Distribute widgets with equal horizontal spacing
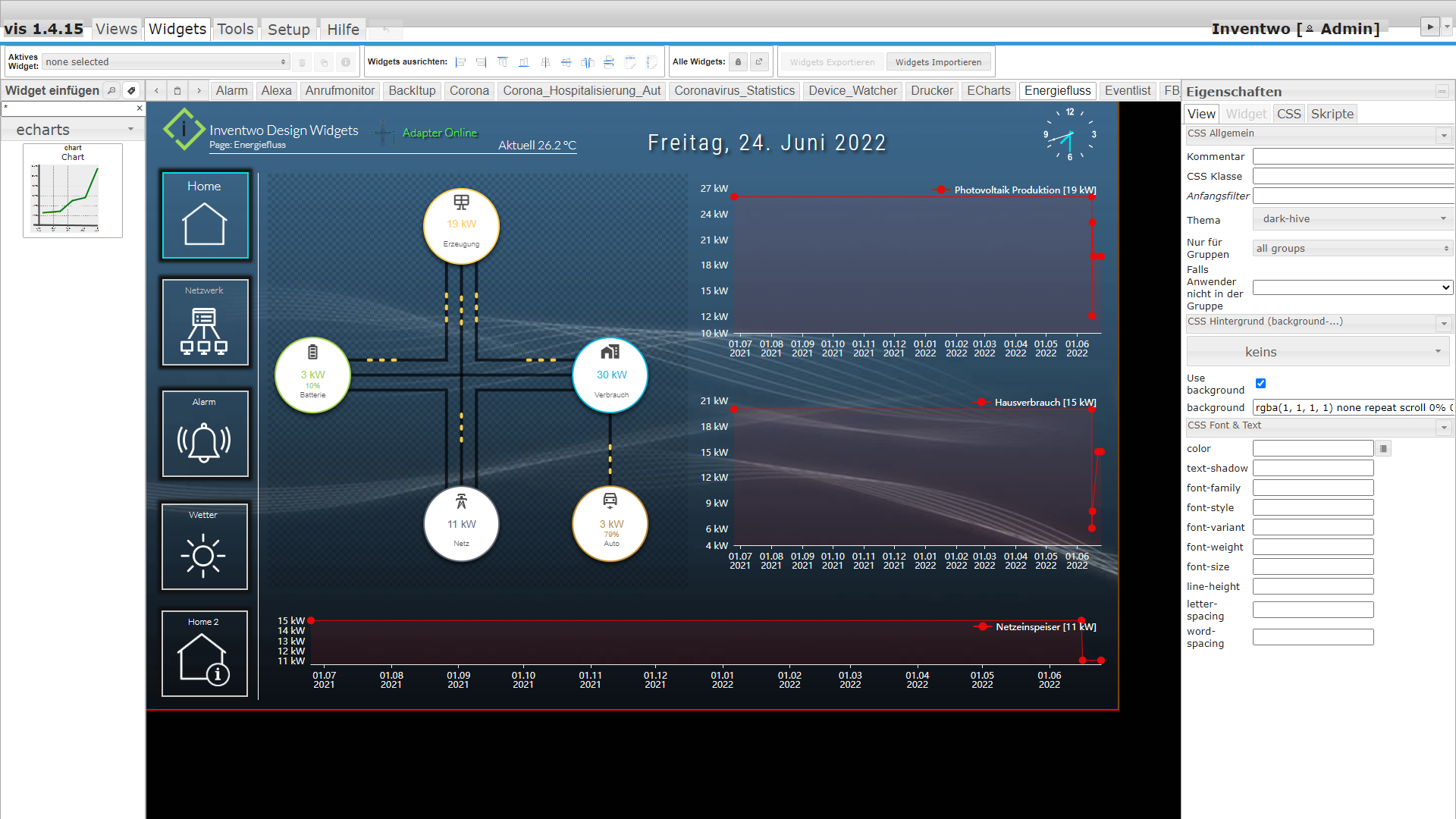Image resolution: width=1456 pixels, height=819 pixels. coord(588,62)
